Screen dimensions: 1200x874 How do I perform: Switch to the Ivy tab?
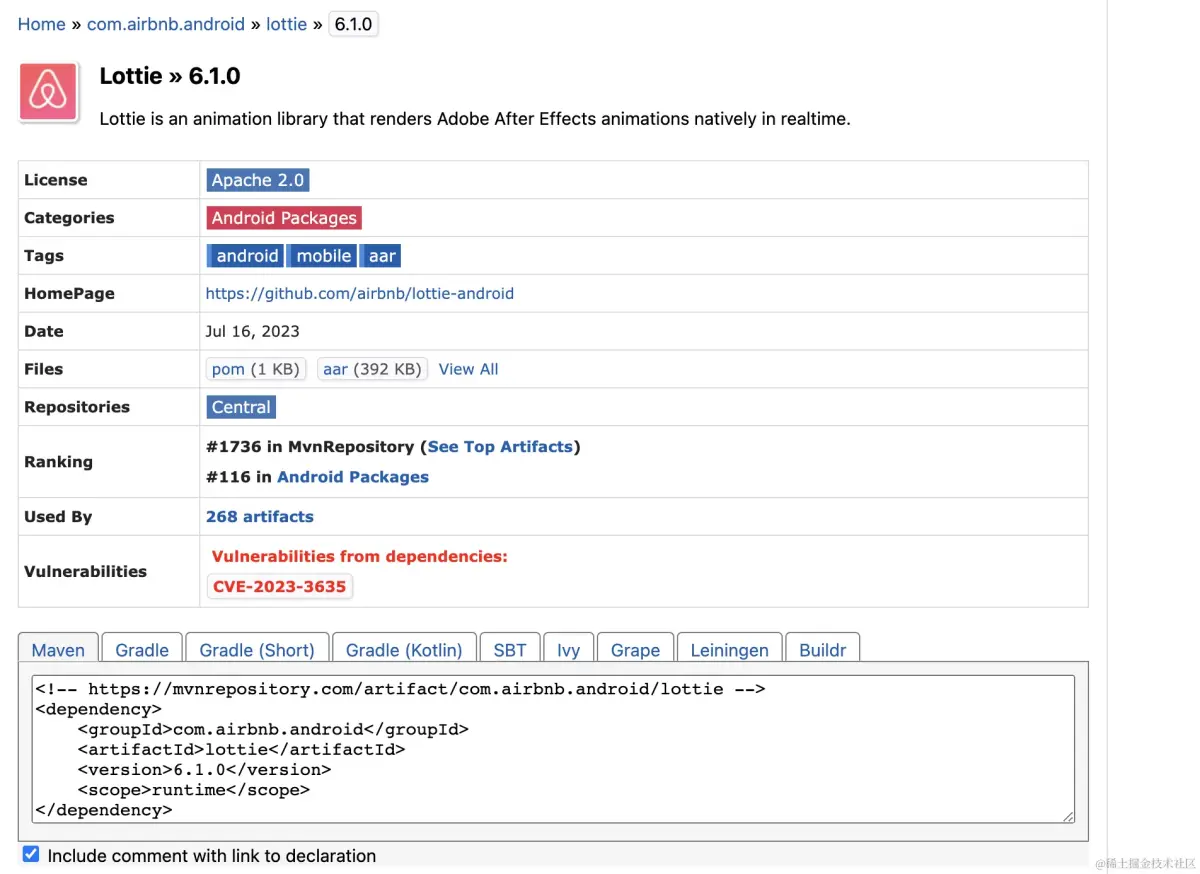coord(569,649)
